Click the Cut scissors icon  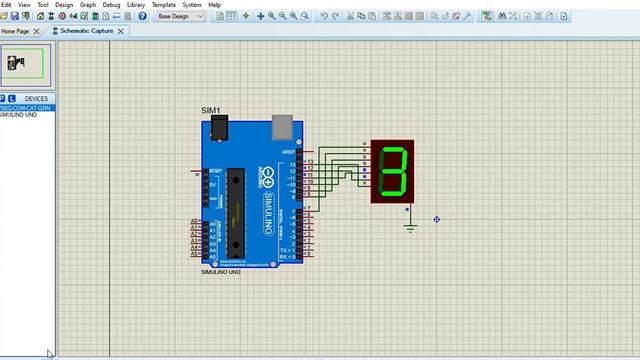tap(350, 16)
